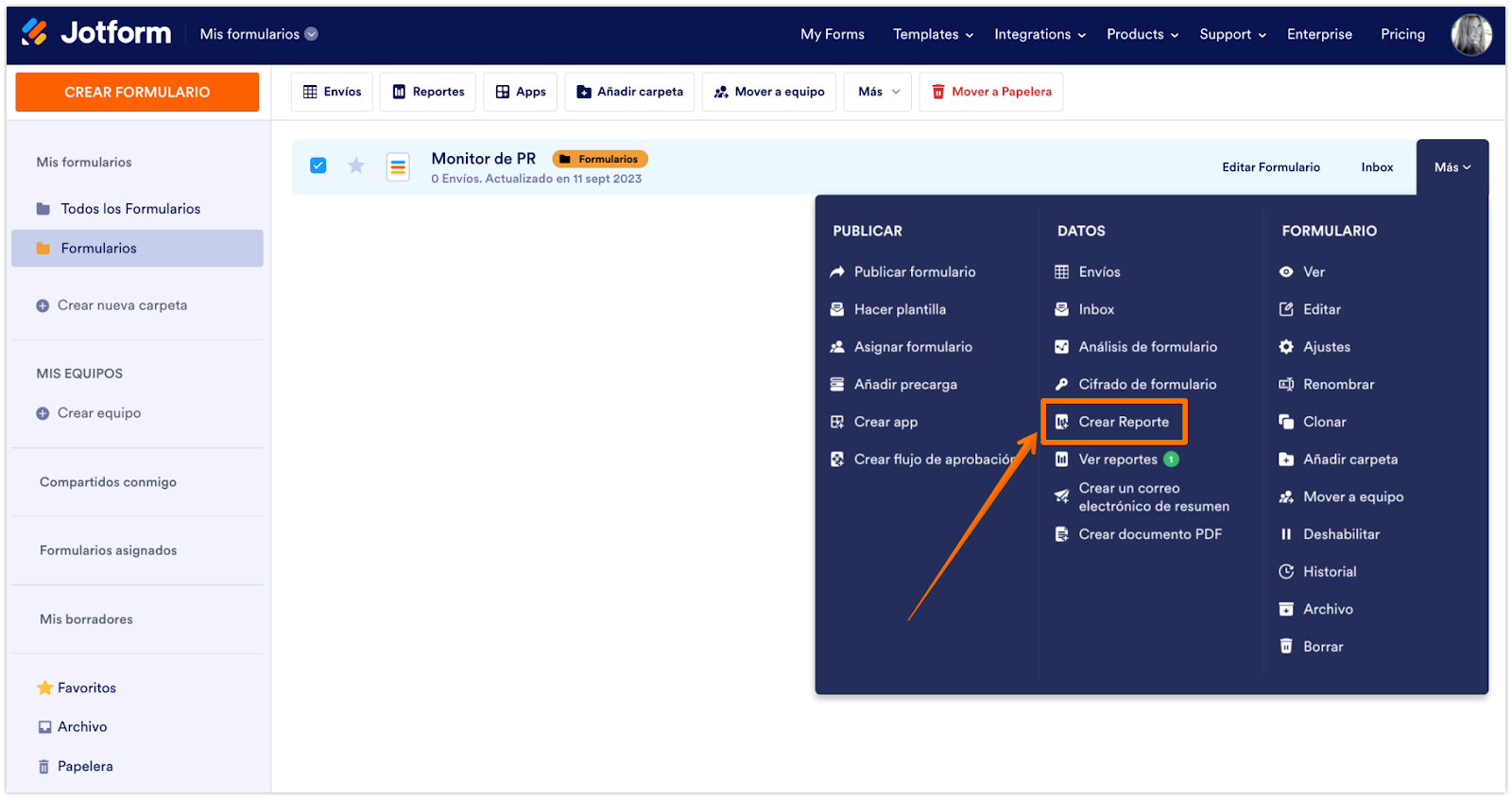Click Crear Reporte in the Datos column
This screenshot has height=799, width=1512.
(x=1113, y=422)
